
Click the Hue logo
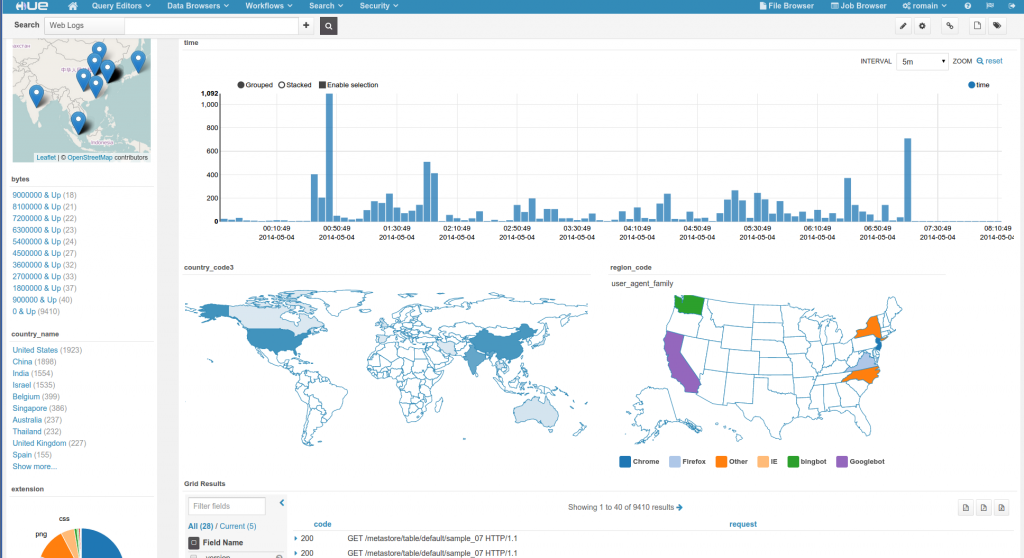(x=32, y=6)
